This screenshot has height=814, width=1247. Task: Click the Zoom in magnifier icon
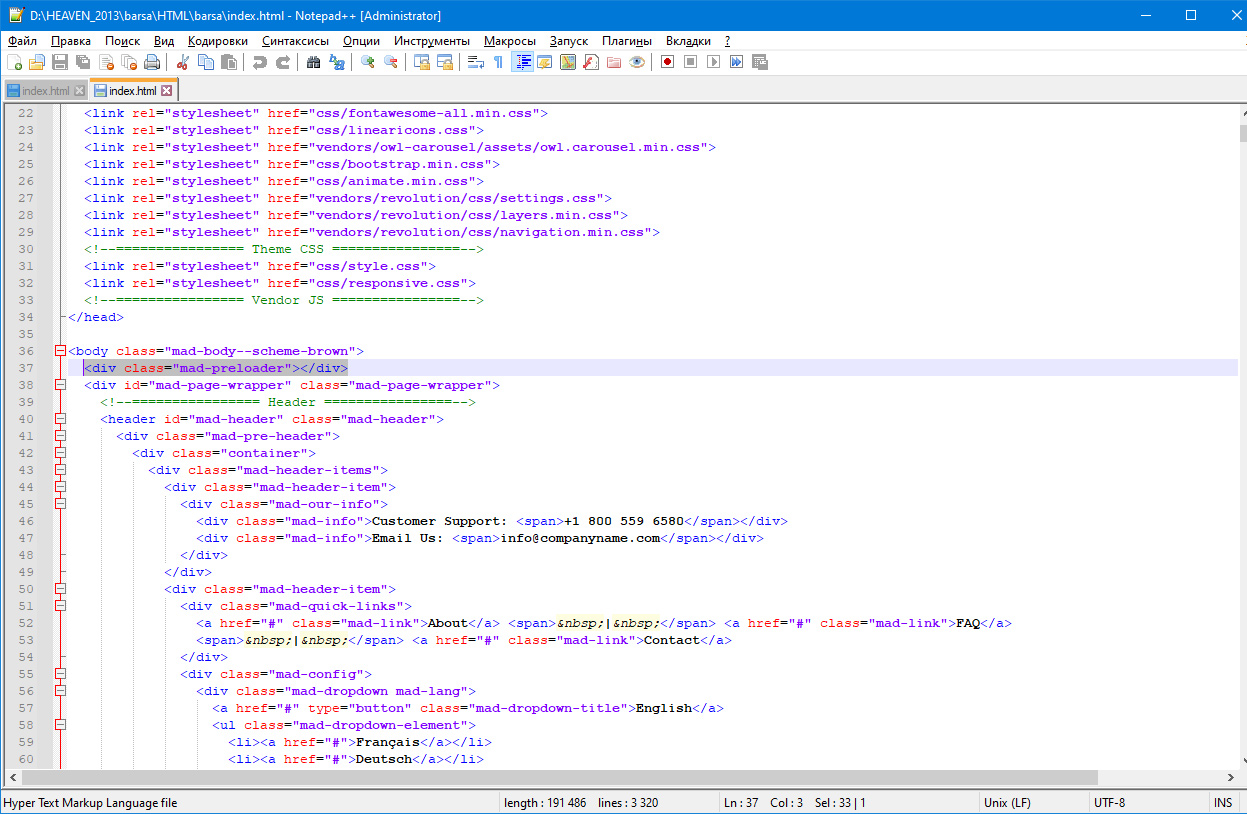click(x=368, y=62)
